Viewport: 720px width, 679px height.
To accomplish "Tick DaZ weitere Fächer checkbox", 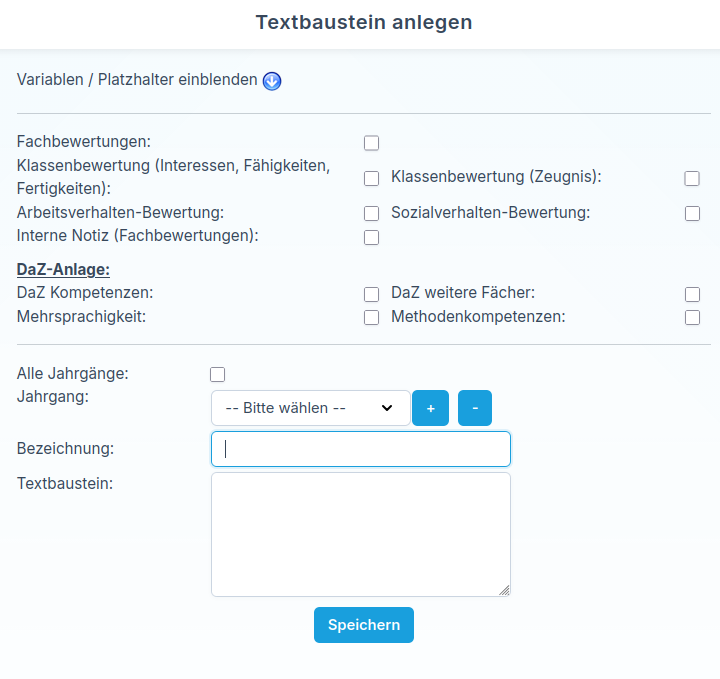I will 692,294.
